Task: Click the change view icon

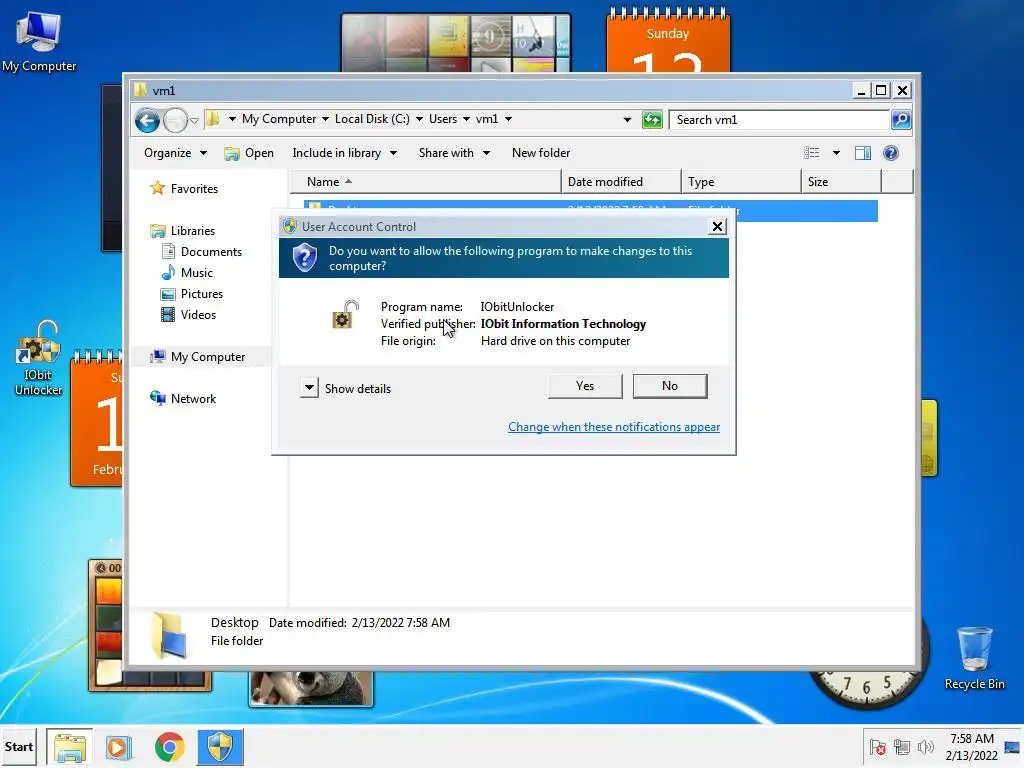Action: pos(812,153)
